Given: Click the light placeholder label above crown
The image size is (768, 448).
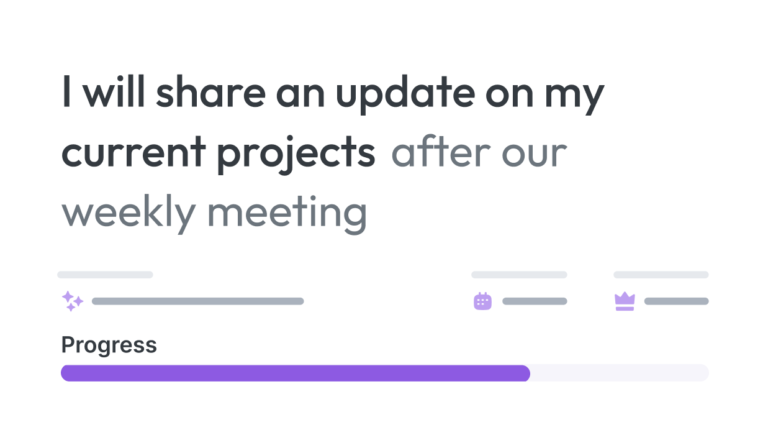Looking at the screenshot, I should point(661,275).
